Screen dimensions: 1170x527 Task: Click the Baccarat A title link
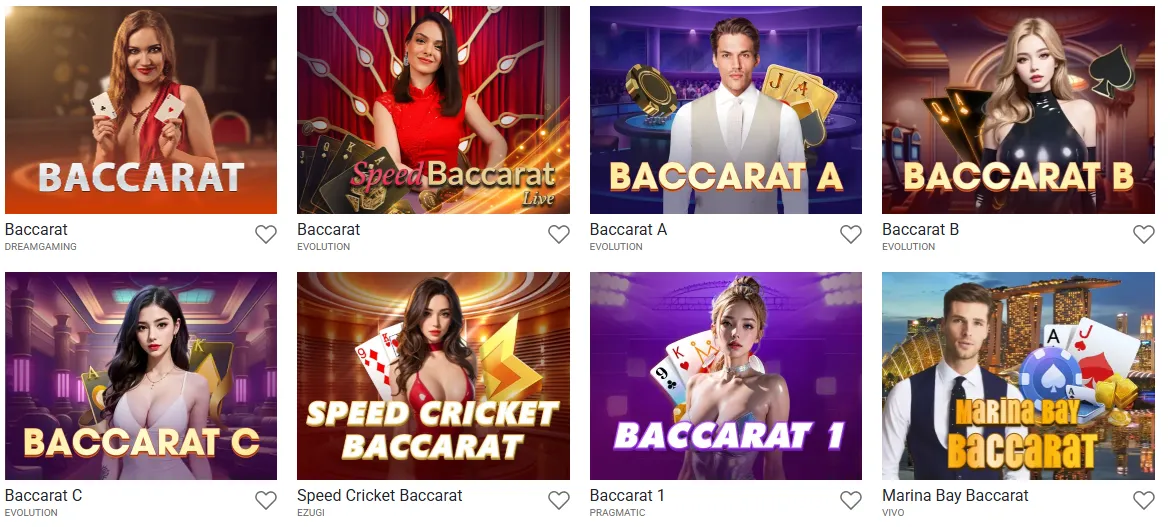click(x=628, y=230)
